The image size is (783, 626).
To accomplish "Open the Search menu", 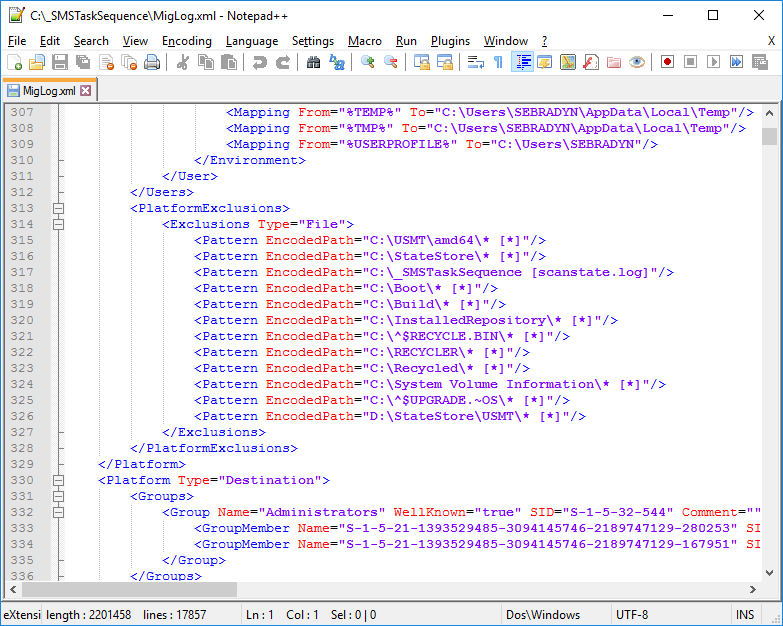I will tap(91, 41).
